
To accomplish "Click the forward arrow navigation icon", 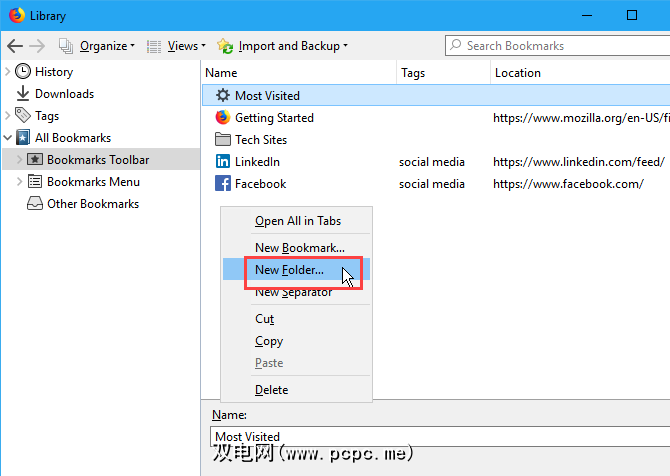I will coord(38,46).
